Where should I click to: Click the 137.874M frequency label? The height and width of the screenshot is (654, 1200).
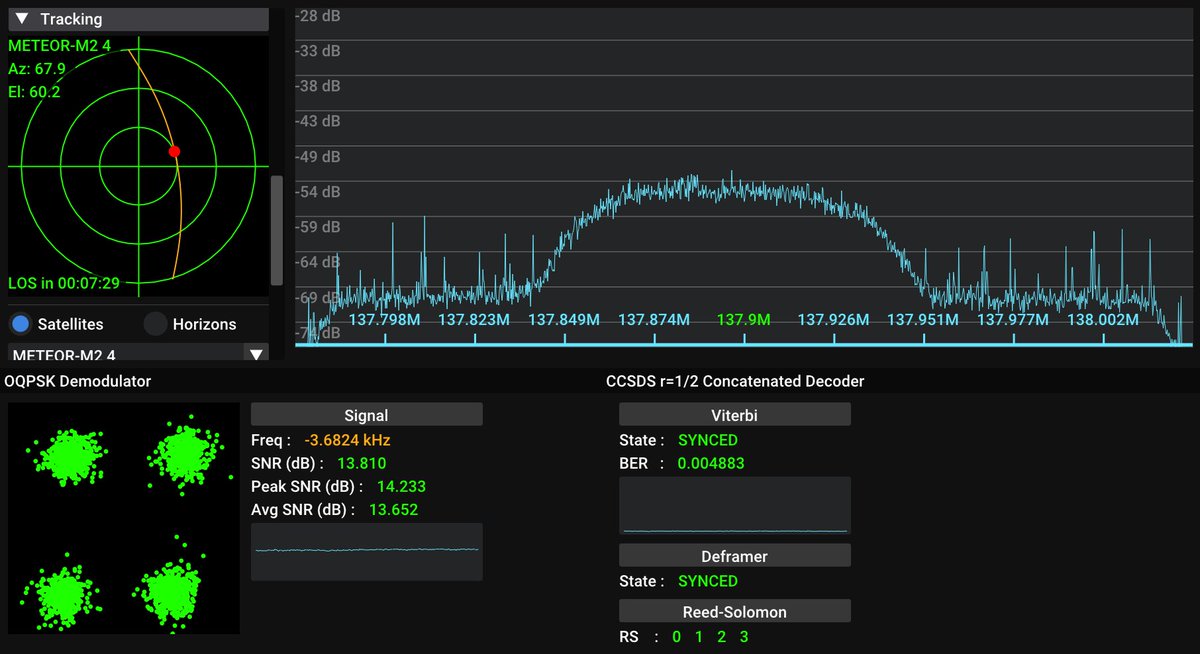654,320
